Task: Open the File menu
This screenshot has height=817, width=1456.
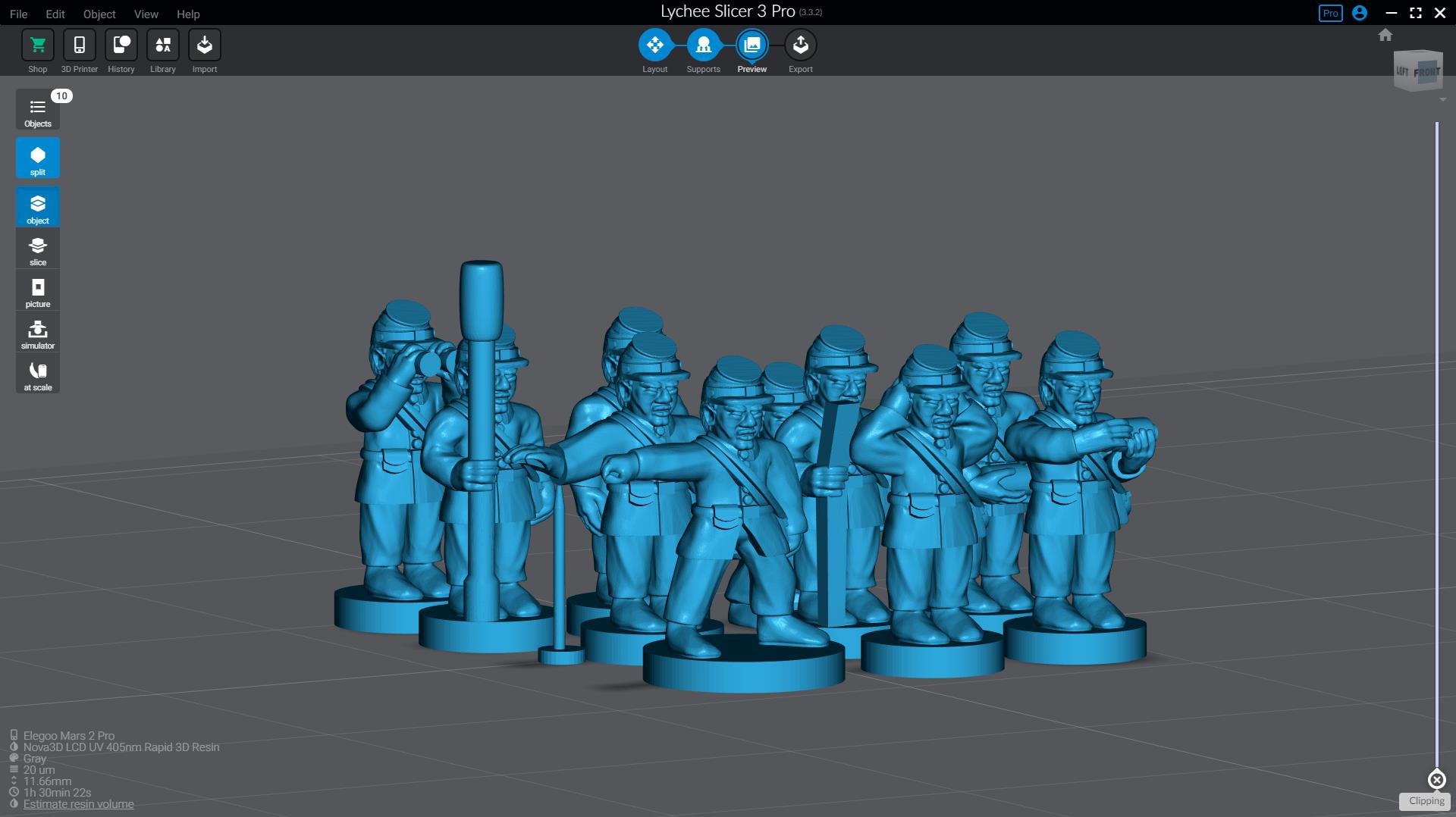Action: (18, 14)
